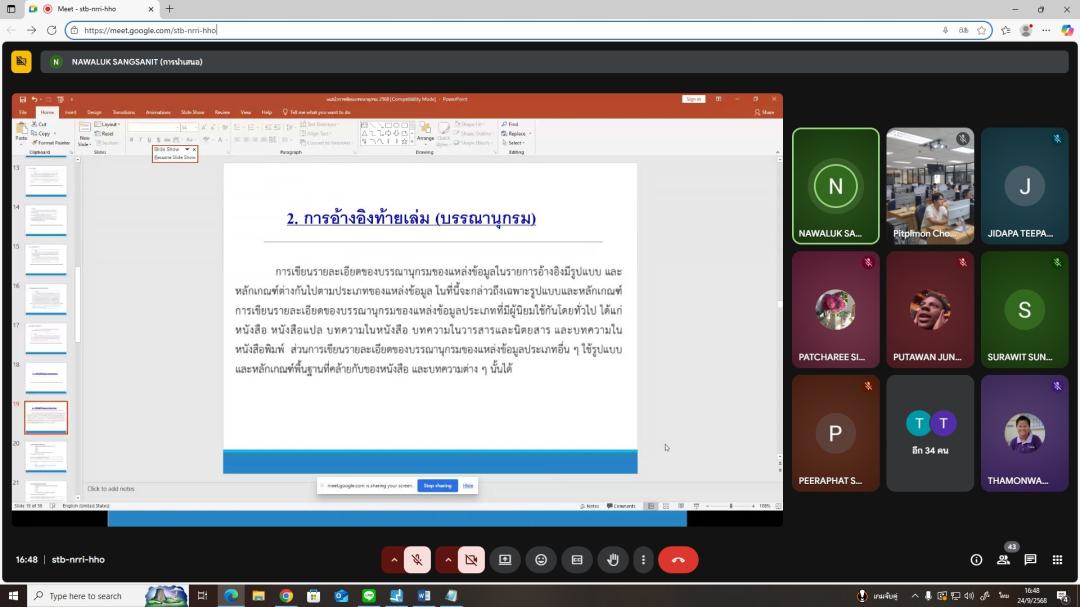Turn on the camera in Meet
1080x607 pixels.
click(x=471, y=560)
